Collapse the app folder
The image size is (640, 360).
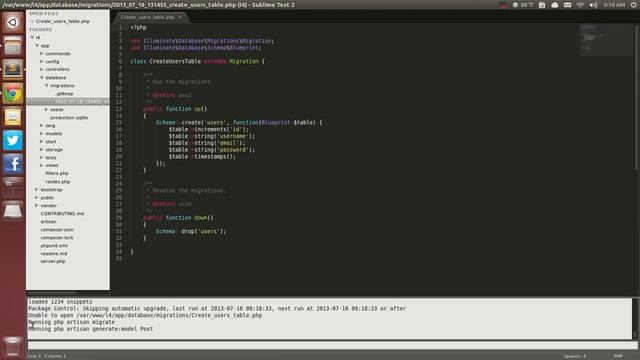click(37, 45)
